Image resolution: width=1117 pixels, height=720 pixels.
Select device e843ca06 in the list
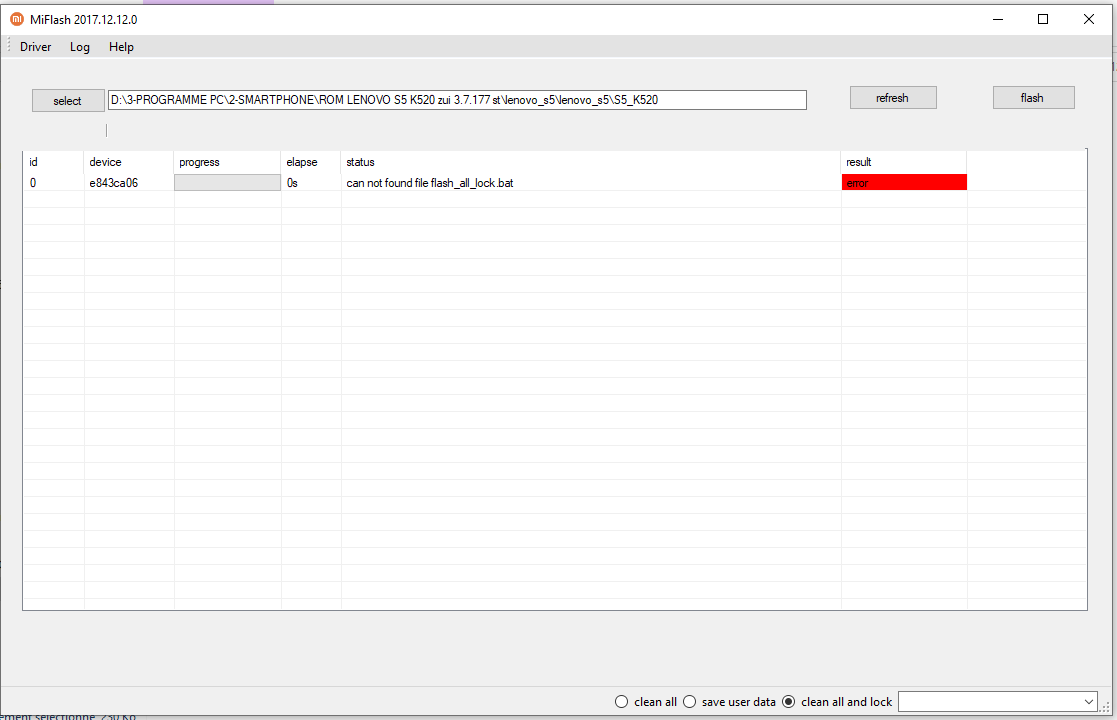[x=114, y=183]
